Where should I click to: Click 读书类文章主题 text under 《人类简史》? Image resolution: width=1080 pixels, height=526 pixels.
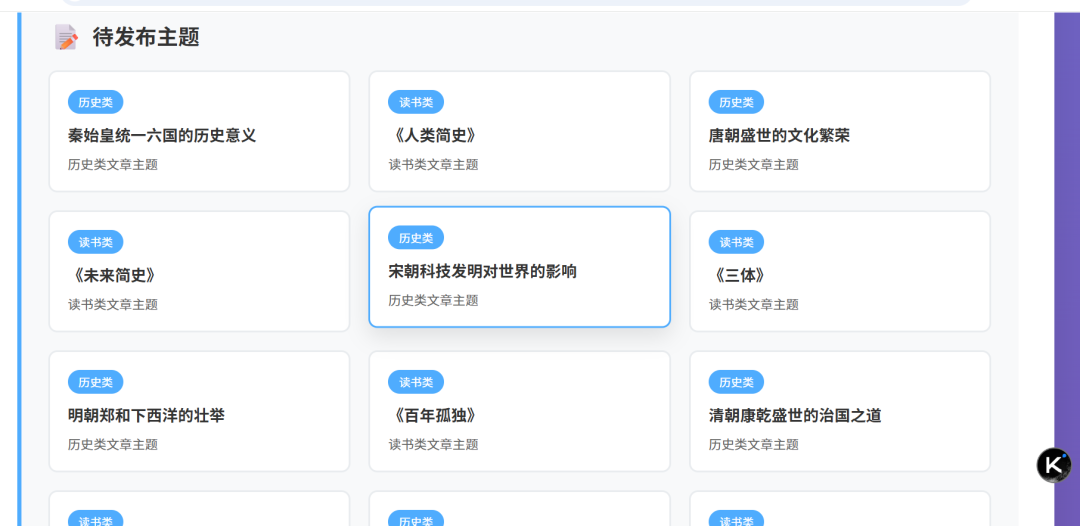point(433,165)
